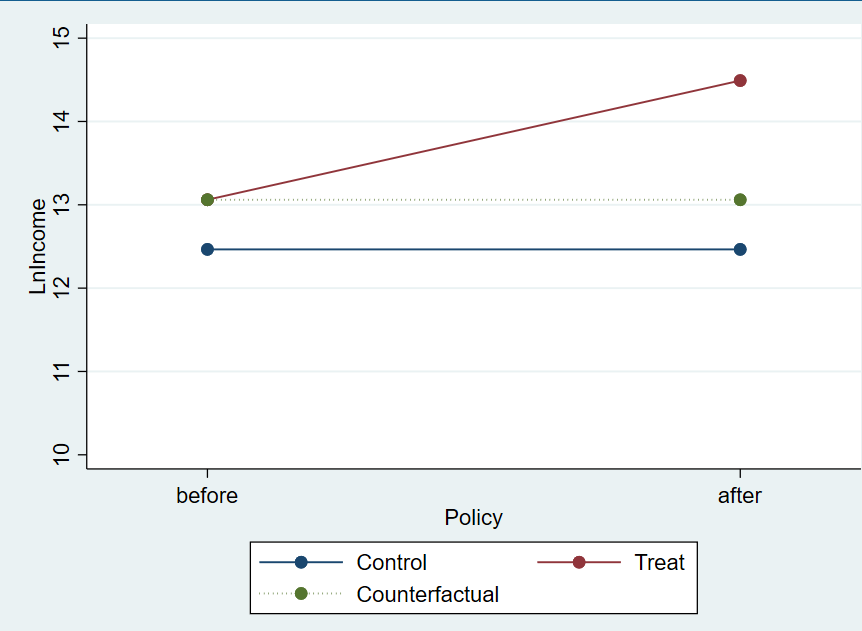Click the "LnIncome" y-axis title

click(x=38, y=246)
